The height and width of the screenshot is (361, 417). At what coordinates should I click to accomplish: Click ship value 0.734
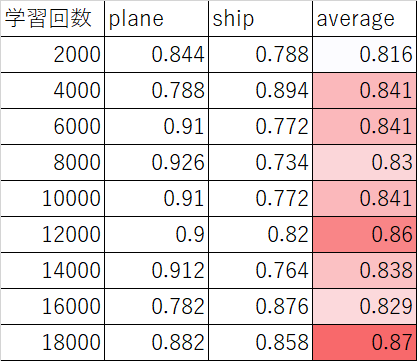coord(260,162)
